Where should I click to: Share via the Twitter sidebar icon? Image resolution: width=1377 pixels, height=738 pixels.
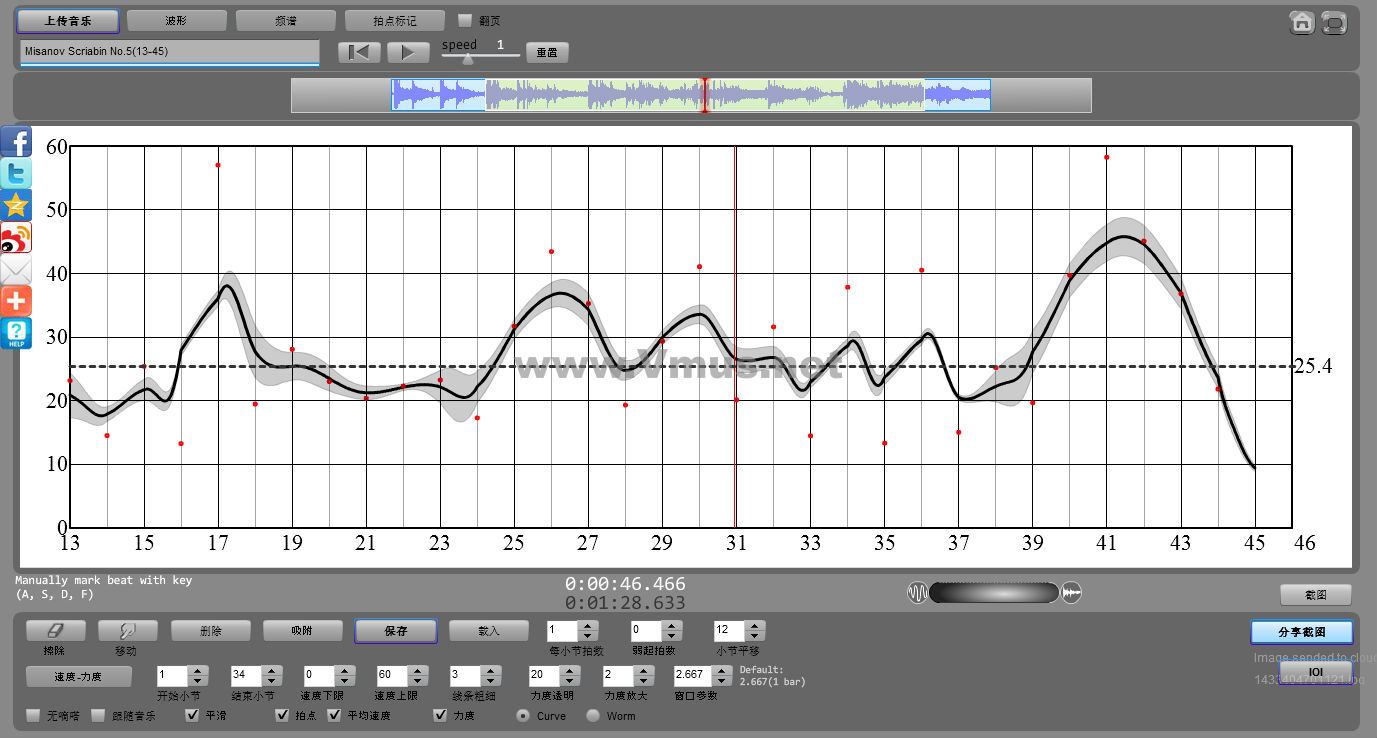pyautogui.click(x=16, y=174)
